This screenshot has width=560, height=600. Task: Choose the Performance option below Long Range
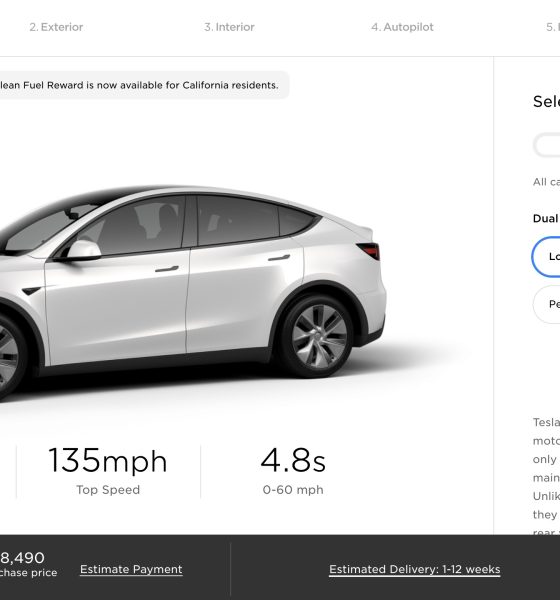547,304
